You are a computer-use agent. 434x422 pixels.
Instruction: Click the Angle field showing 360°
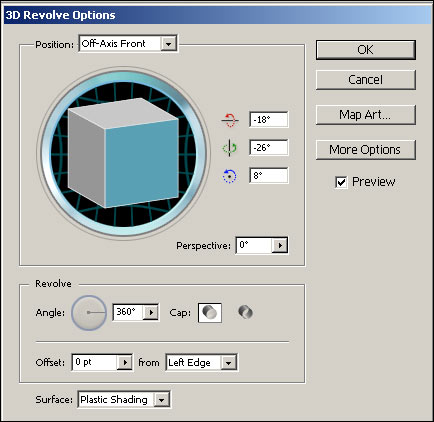(128, 312)
